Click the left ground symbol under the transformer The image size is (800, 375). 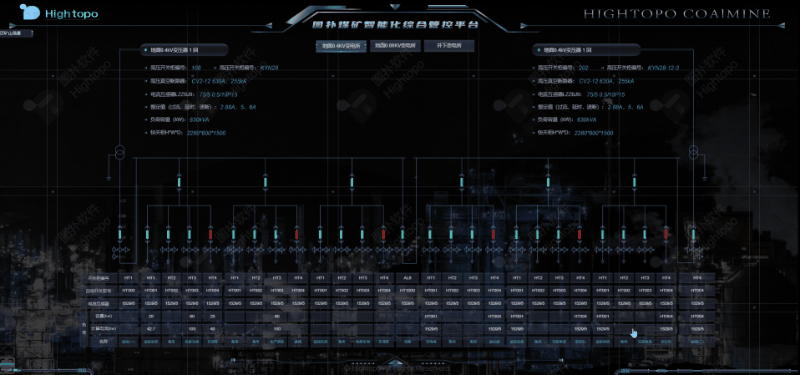(108, 179)
